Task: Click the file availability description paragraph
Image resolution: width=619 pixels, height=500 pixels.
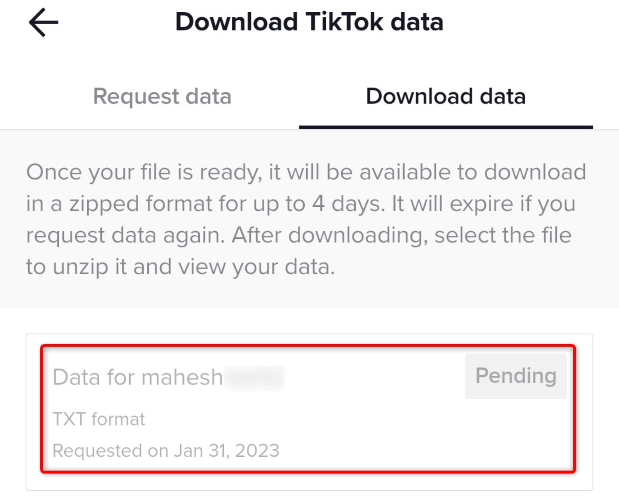Action: [308, 222]
